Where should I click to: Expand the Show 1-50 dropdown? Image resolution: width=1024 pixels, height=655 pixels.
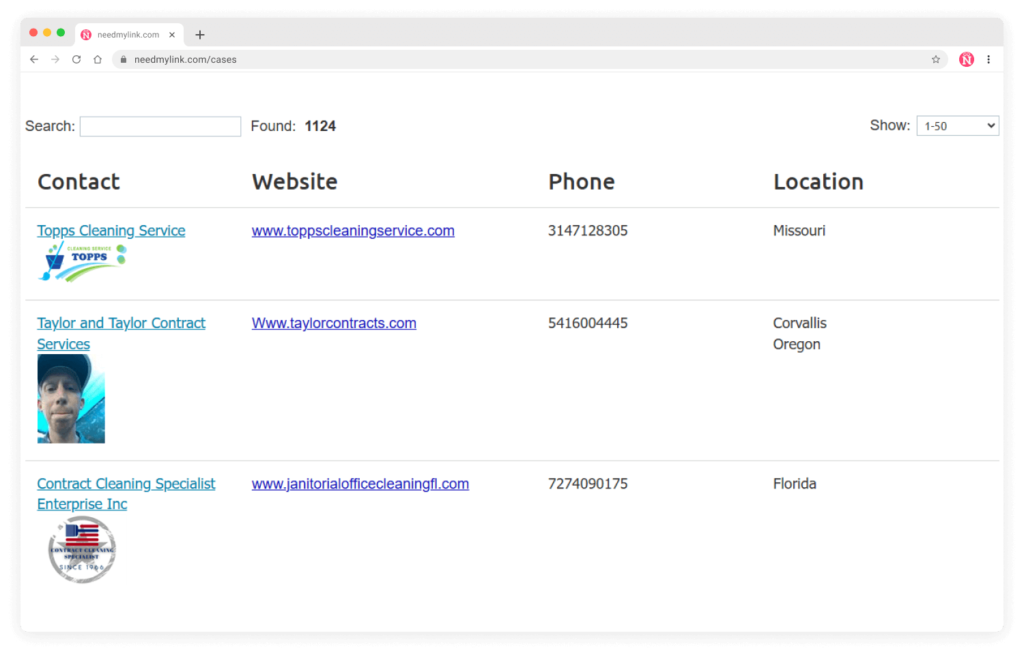click(957, 126)
